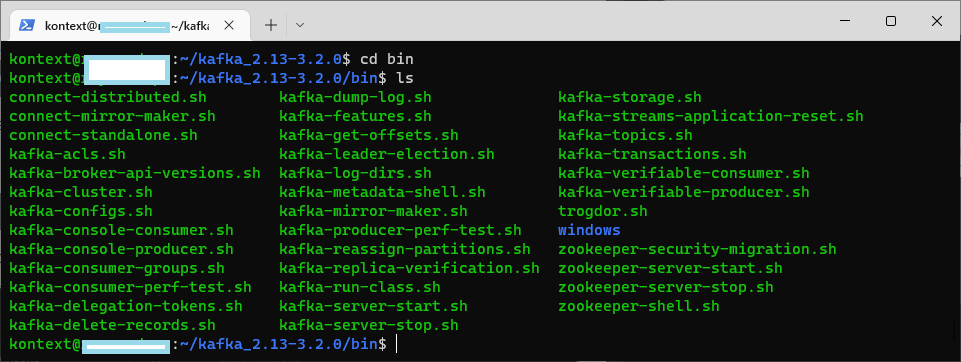Click kafka-topics.sh in the output

625,135
